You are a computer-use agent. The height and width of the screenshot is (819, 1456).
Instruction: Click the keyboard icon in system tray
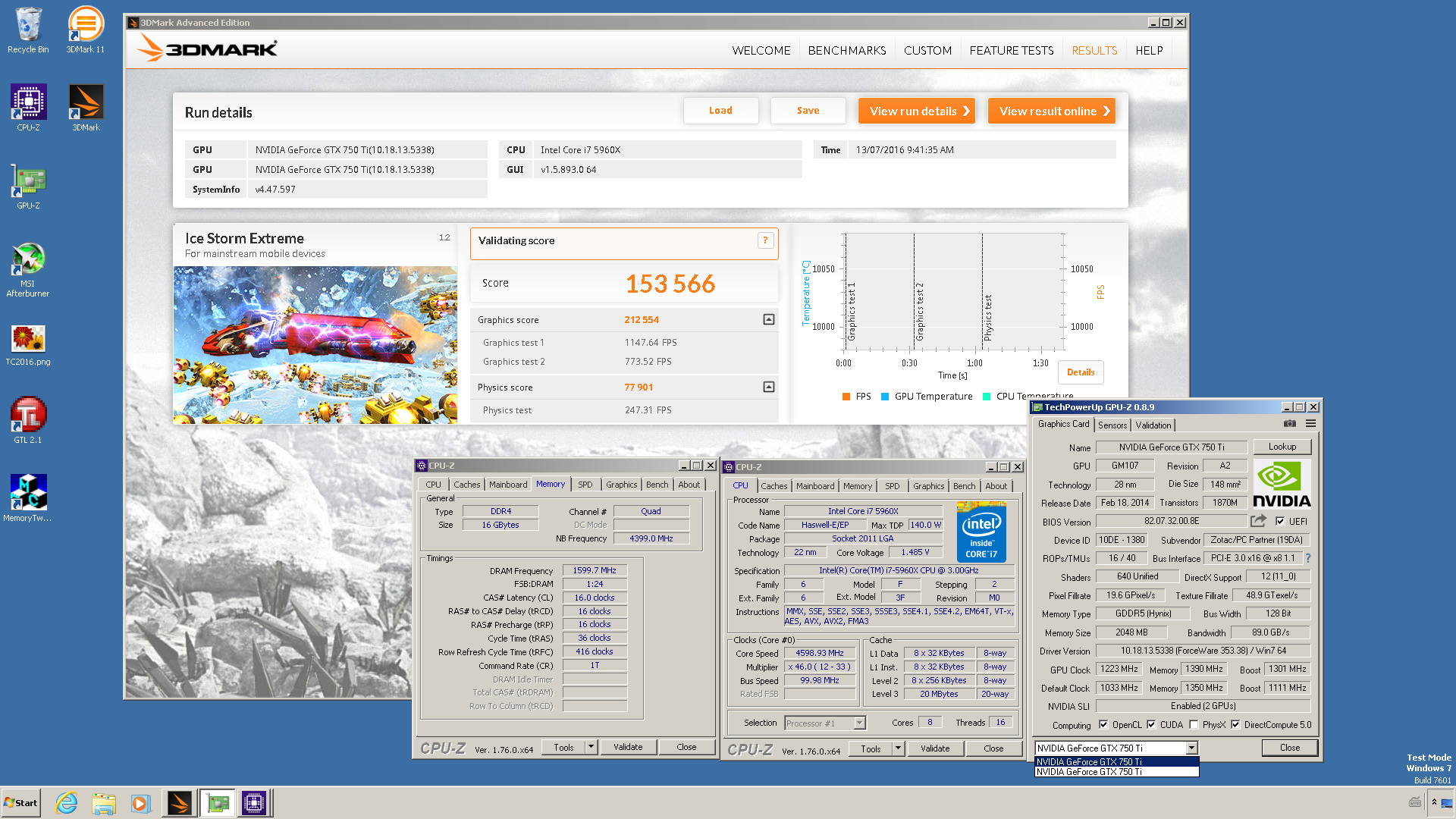click(x=1415, y=802)
